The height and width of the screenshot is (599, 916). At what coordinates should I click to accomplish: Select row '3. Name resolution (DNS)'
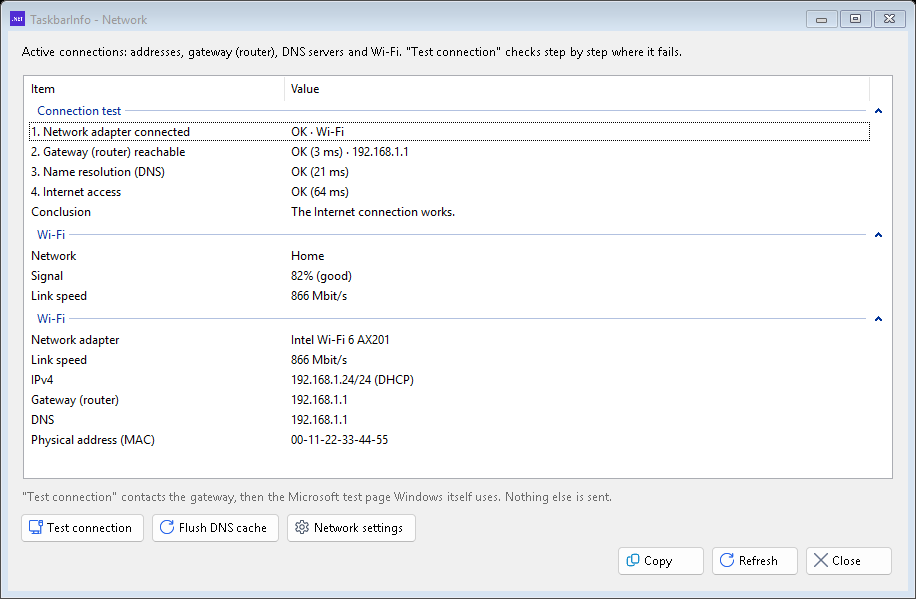pos(449,172)
